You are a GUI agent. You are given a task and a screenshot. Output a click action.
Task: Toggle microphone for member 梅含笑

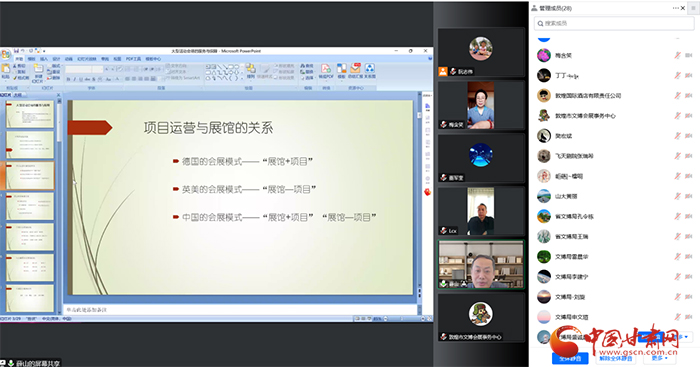click(677, 55)
